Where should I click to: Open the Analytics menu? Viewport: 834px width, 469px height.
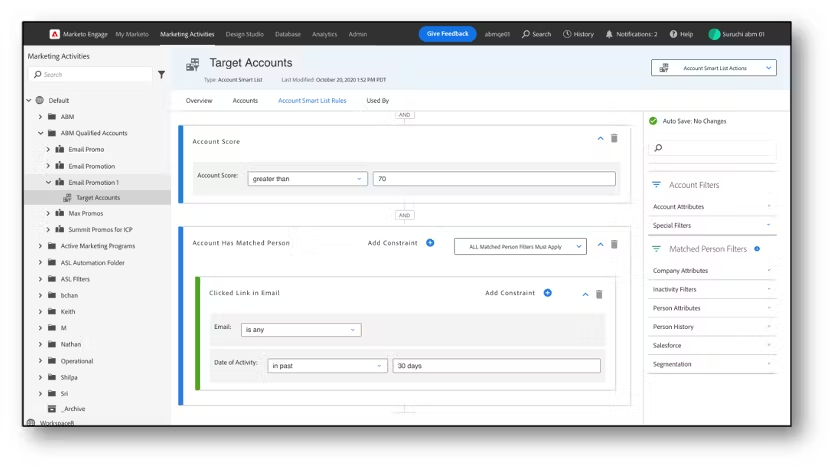pyautogui.click(x=324, y=34)
